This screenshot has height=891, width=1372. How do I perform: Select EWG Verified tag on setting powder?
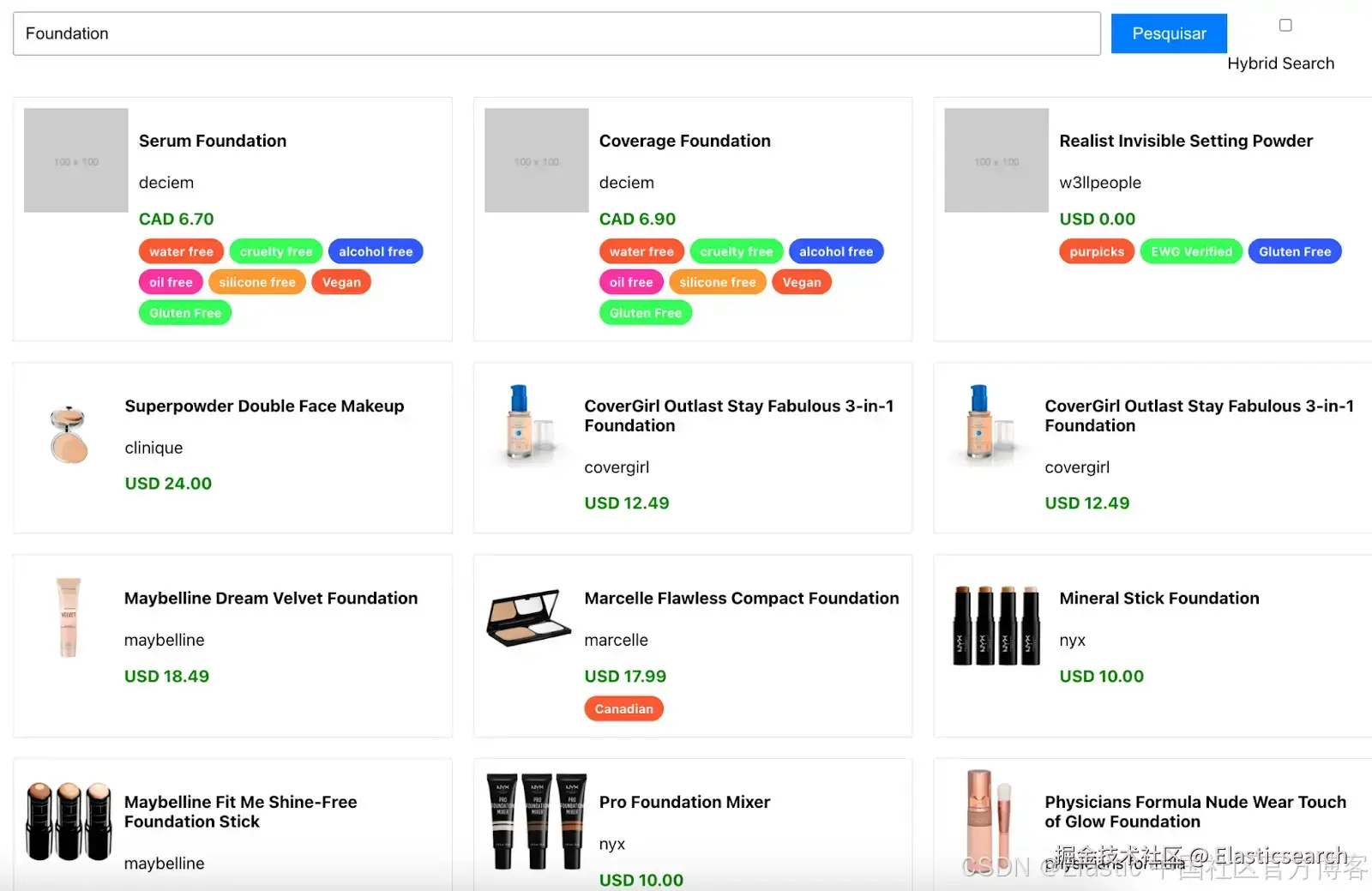point(1190,251)
